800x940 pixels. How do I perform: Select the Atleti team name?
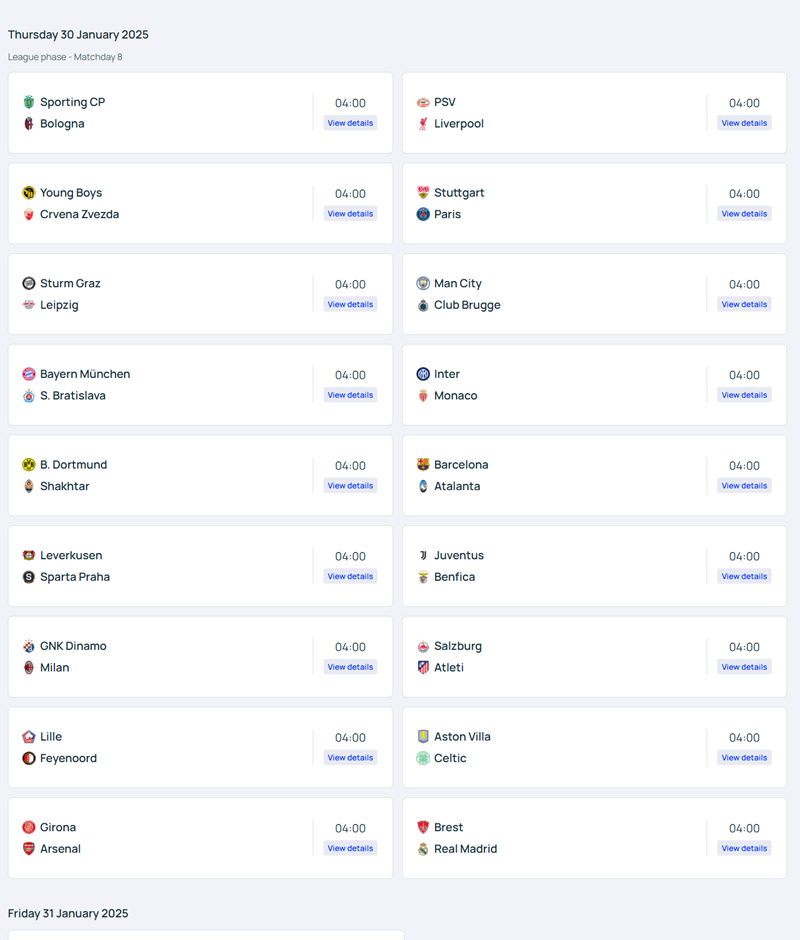449,668
